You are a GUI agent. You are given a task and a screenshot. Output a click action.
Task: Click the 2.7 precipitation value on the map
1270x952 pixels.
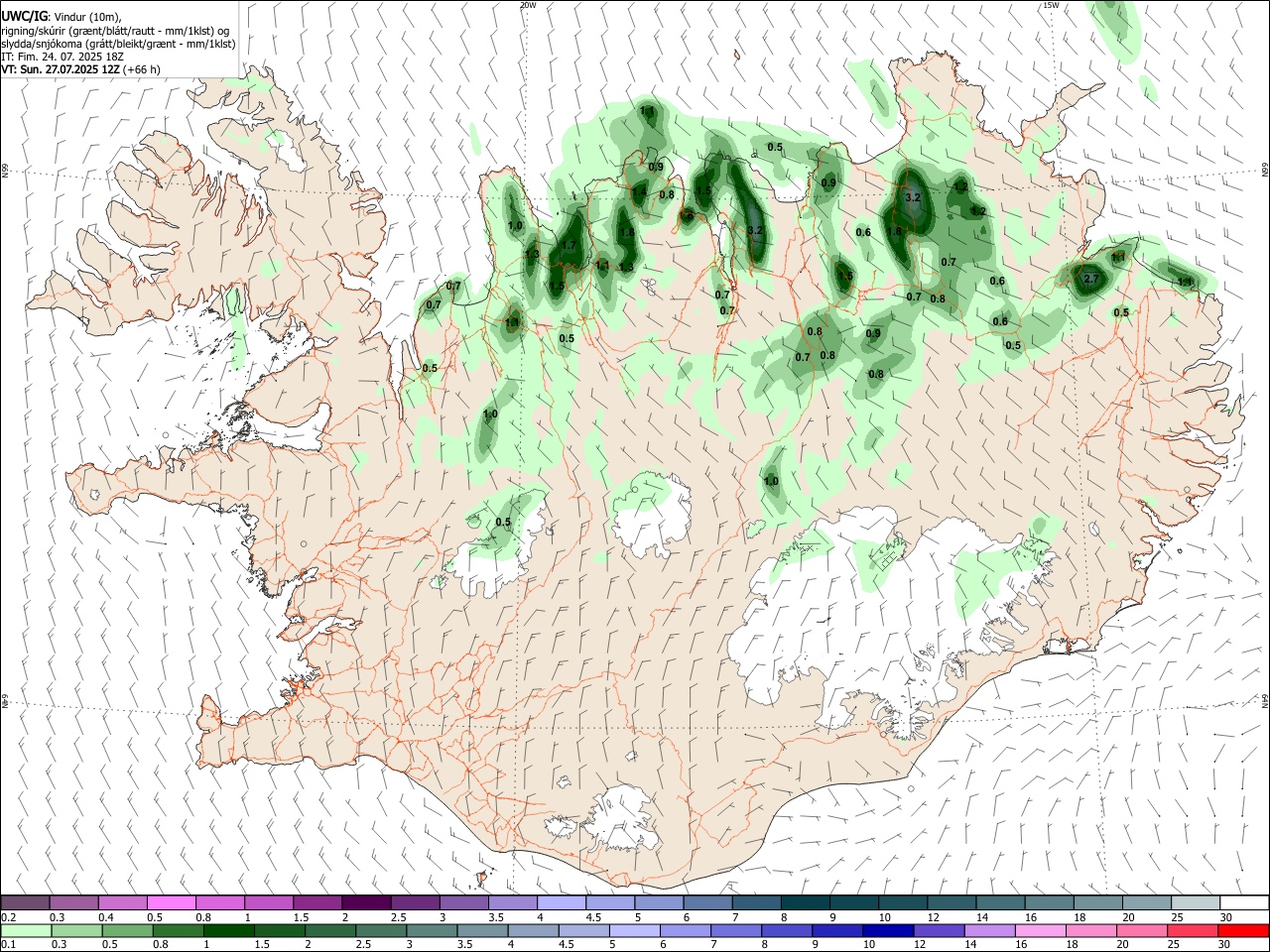pyautogui.click(x=1091, y=280)
